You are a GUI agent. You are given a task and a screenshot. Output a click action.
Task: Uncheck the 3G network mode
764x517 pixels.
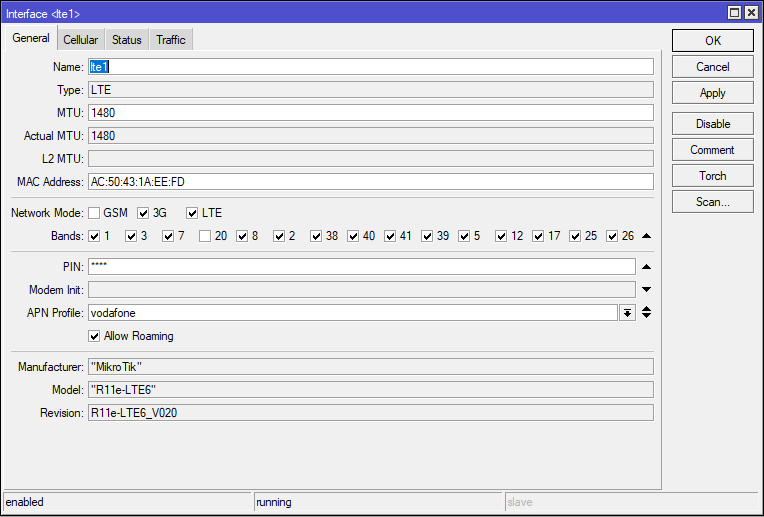click(143, 213)
